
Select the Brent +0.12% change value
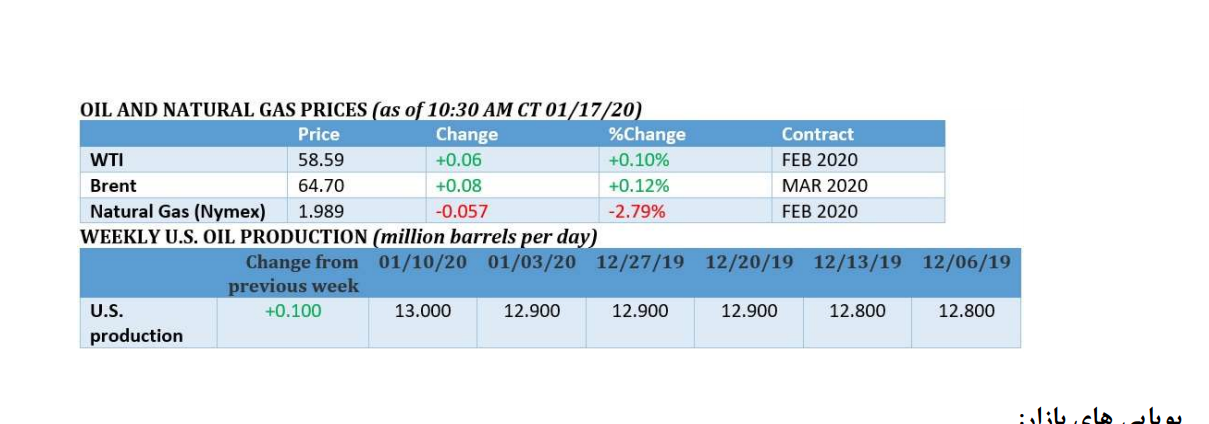tap(639, 186)
